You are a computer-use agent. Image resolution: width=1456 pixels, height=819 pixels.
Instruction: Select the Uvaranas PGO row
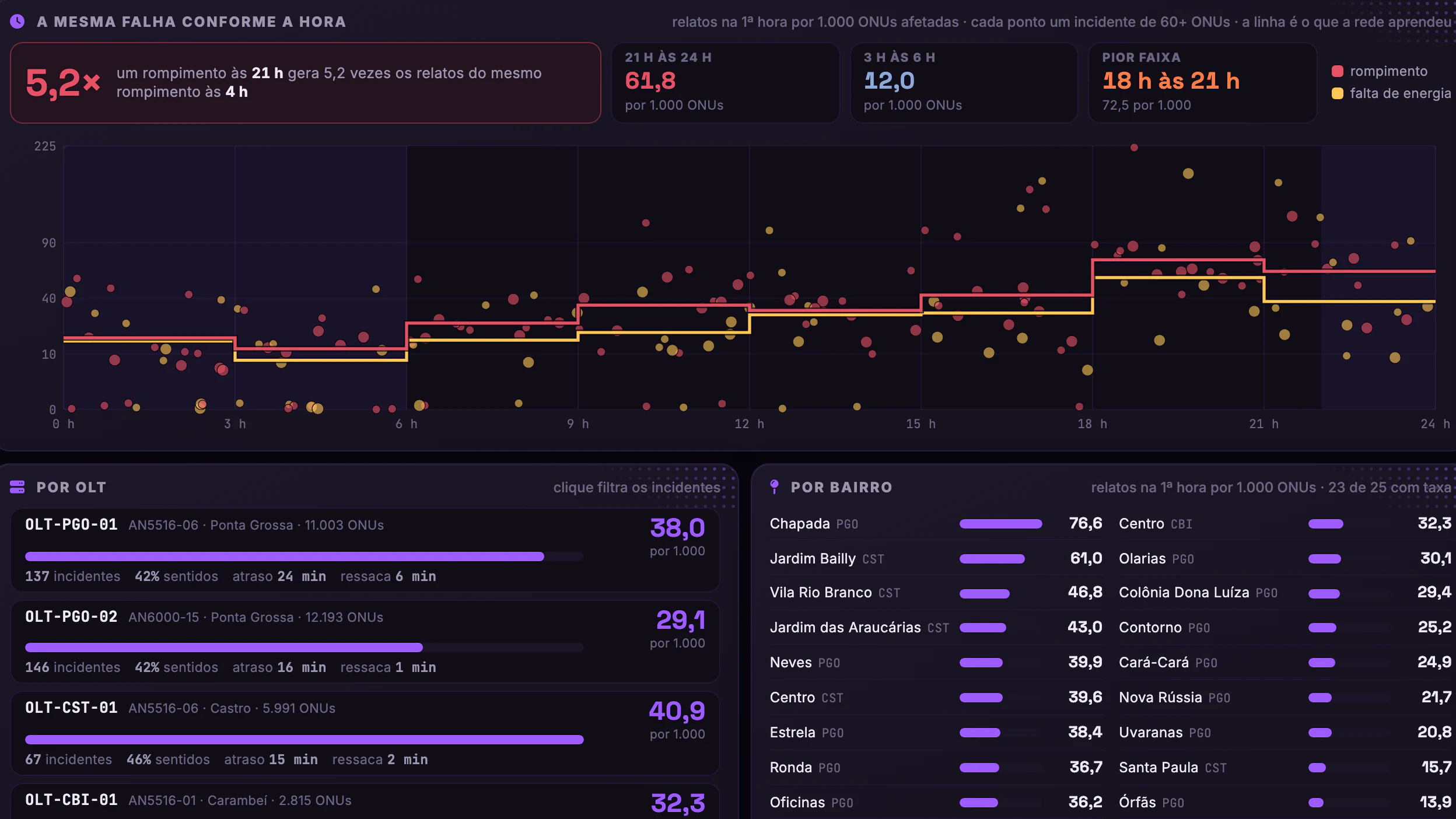[x=1285, y=733]
